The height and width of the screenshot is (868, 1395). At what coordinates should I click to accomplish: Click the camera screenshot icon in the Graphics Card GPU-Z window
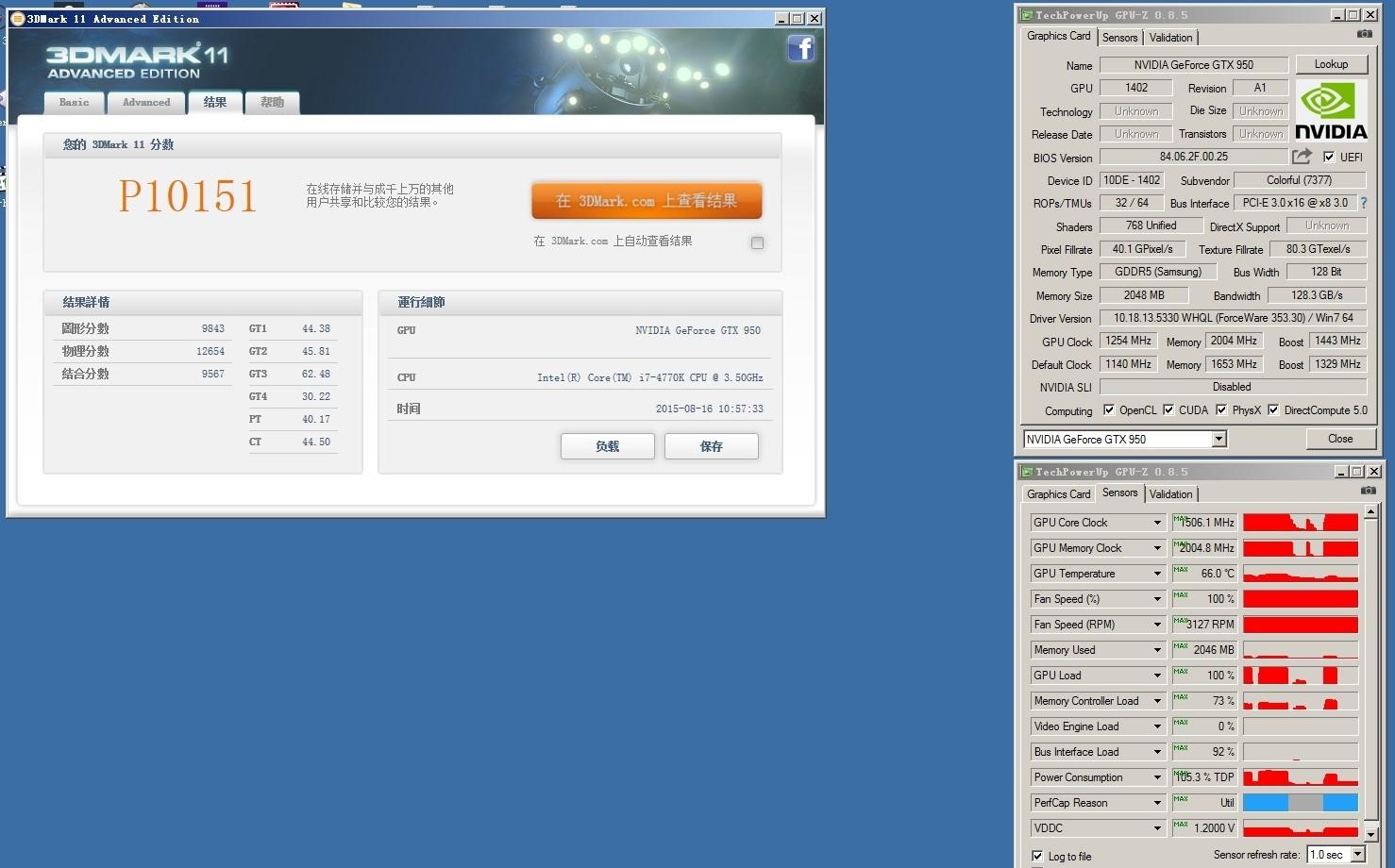(x=1365, y=34)
